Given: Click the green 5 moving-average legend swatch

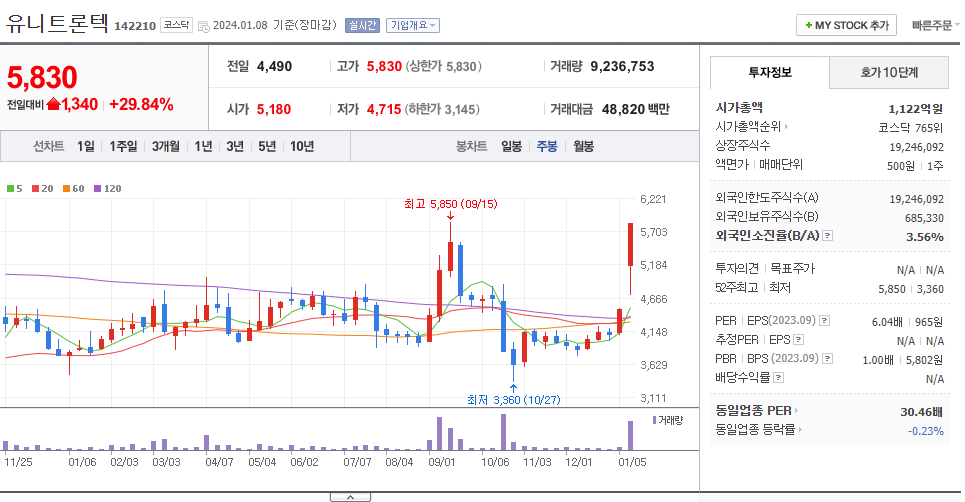Looking at the screenshot, I should point(10,189).
